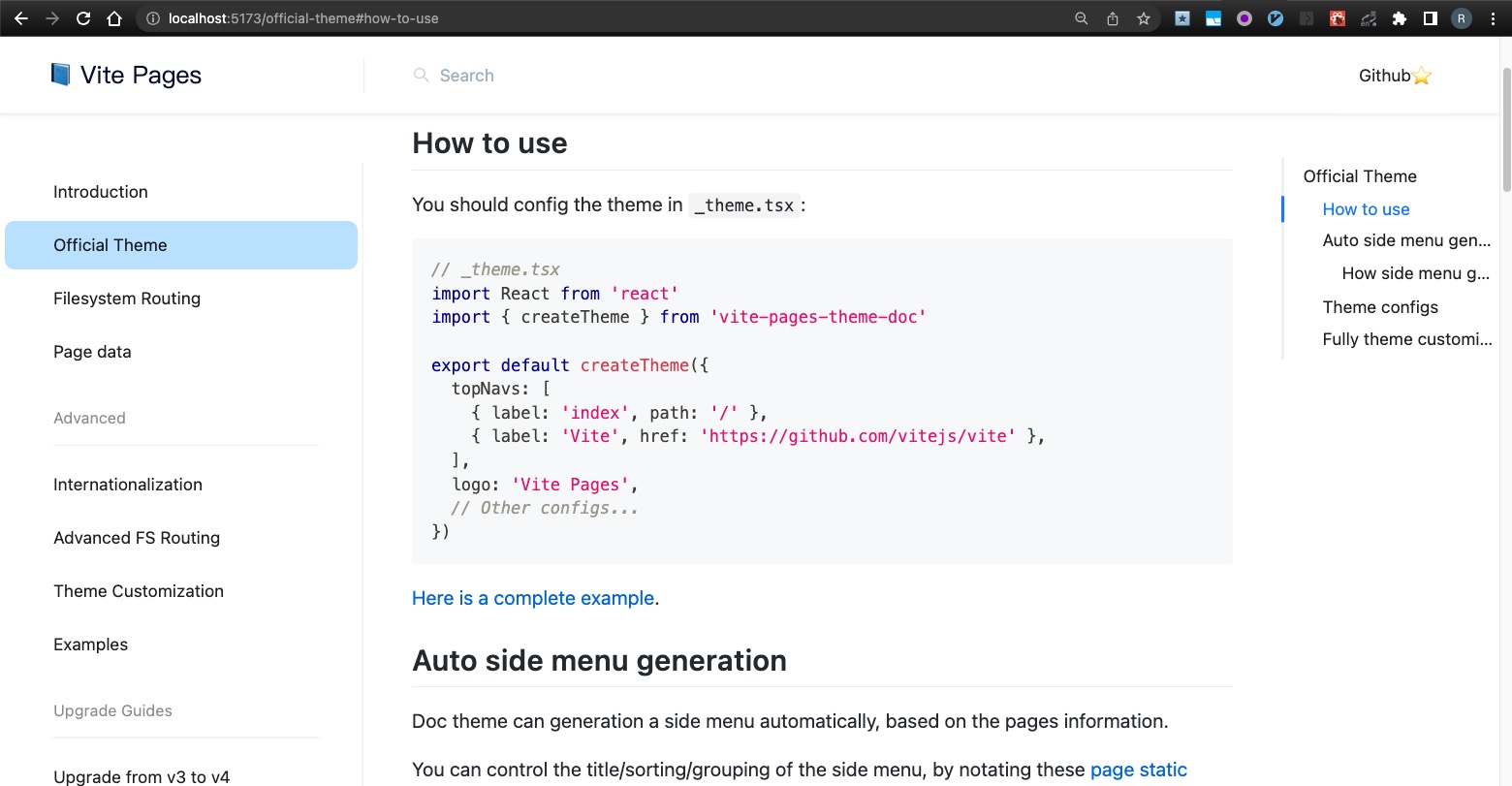Screen dimensions: 1512x786
Task: Share this page from address bar
Action: 1113,18
